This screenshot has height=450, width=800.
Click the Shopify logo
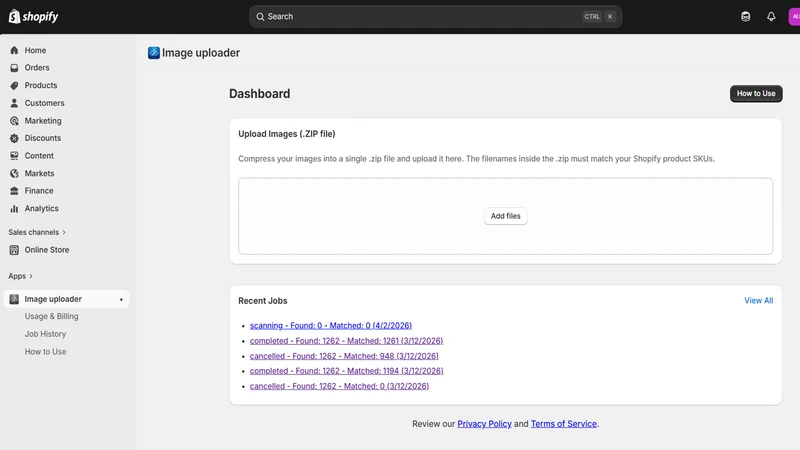tap(33, 16)
